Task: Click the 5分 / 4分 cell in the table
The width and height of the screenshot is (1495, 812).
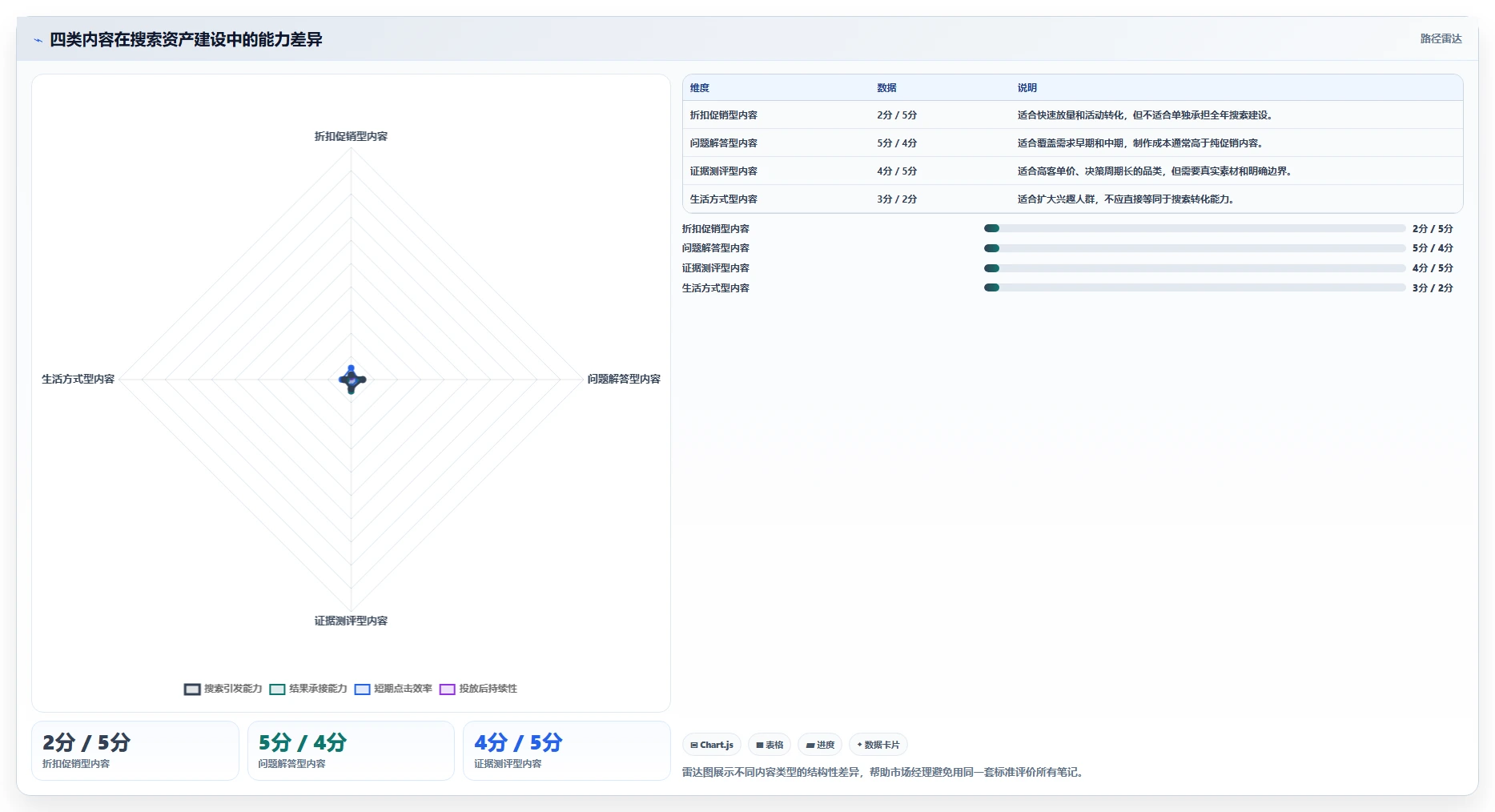Action: tap(897, 143)
